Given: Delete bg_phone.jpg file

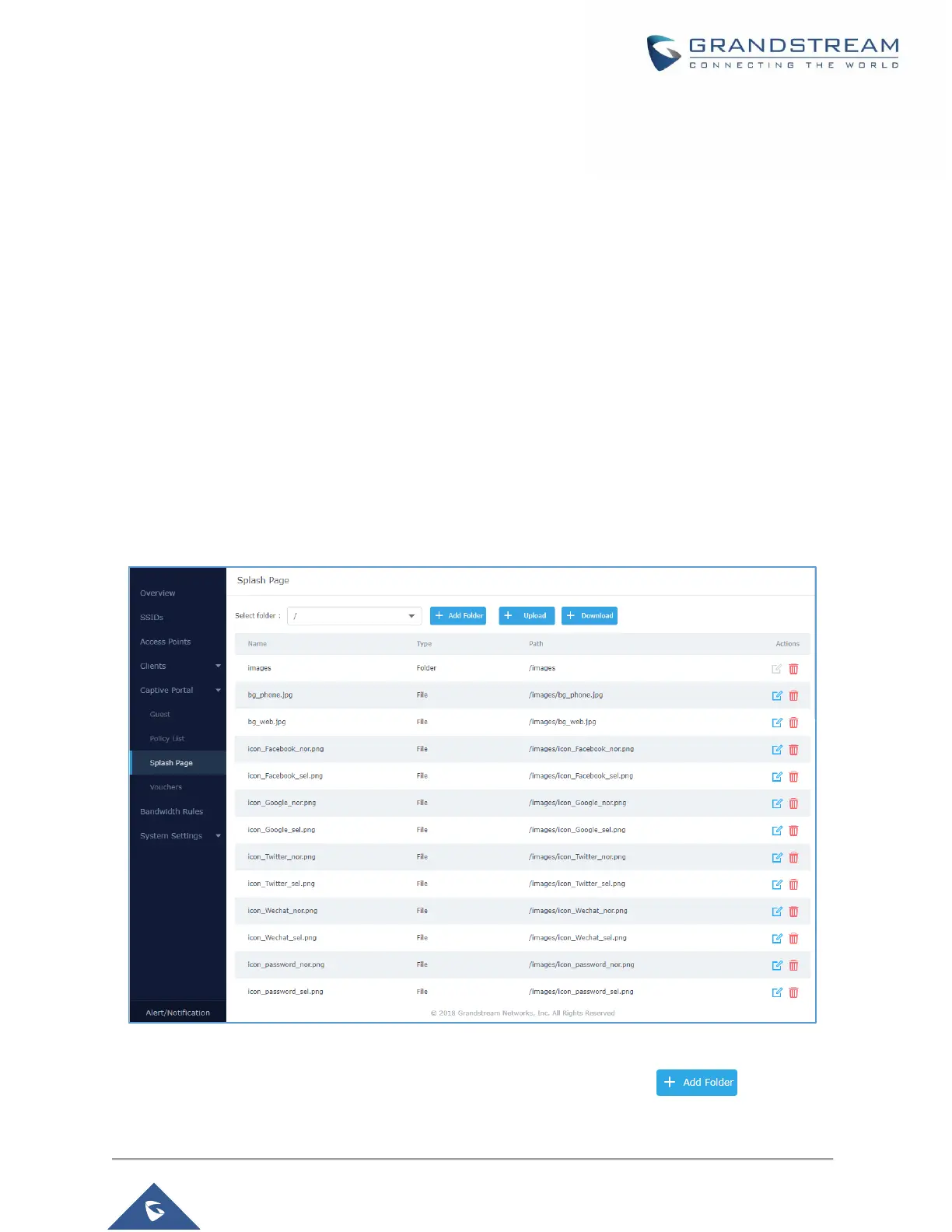Looking at the screenshot, I should tap(793, 696).
